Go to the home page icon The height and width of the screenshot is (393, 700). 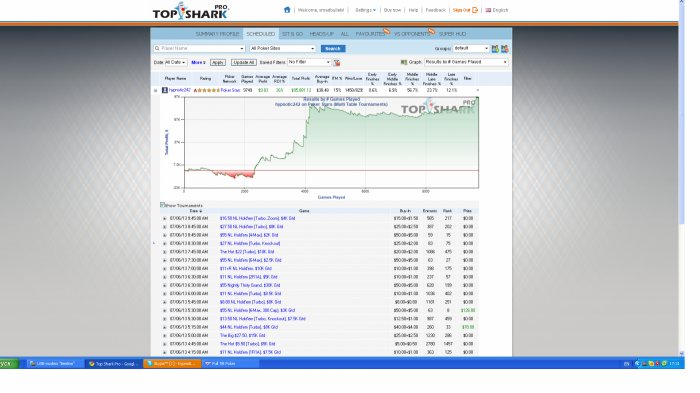[x=287, y=10]
